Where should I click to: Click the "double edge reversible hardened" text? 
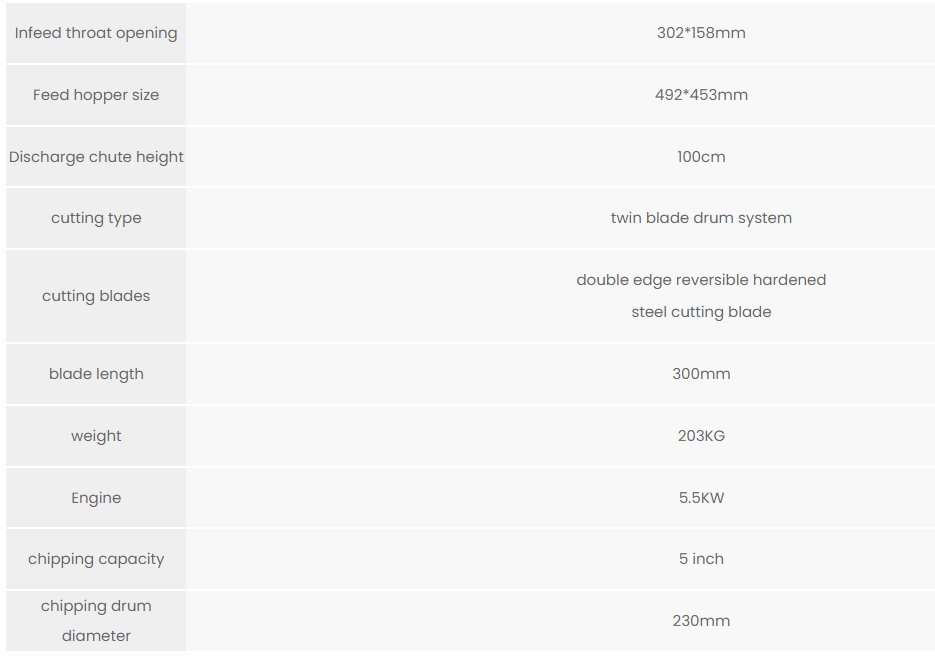point(701,280)
